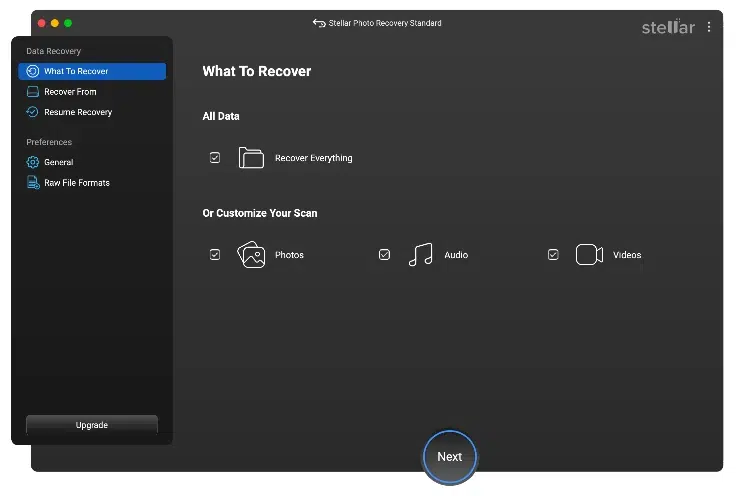
Task: Open the three-dot more options menu
Action: pyautogui.click(x=709, y=27)
